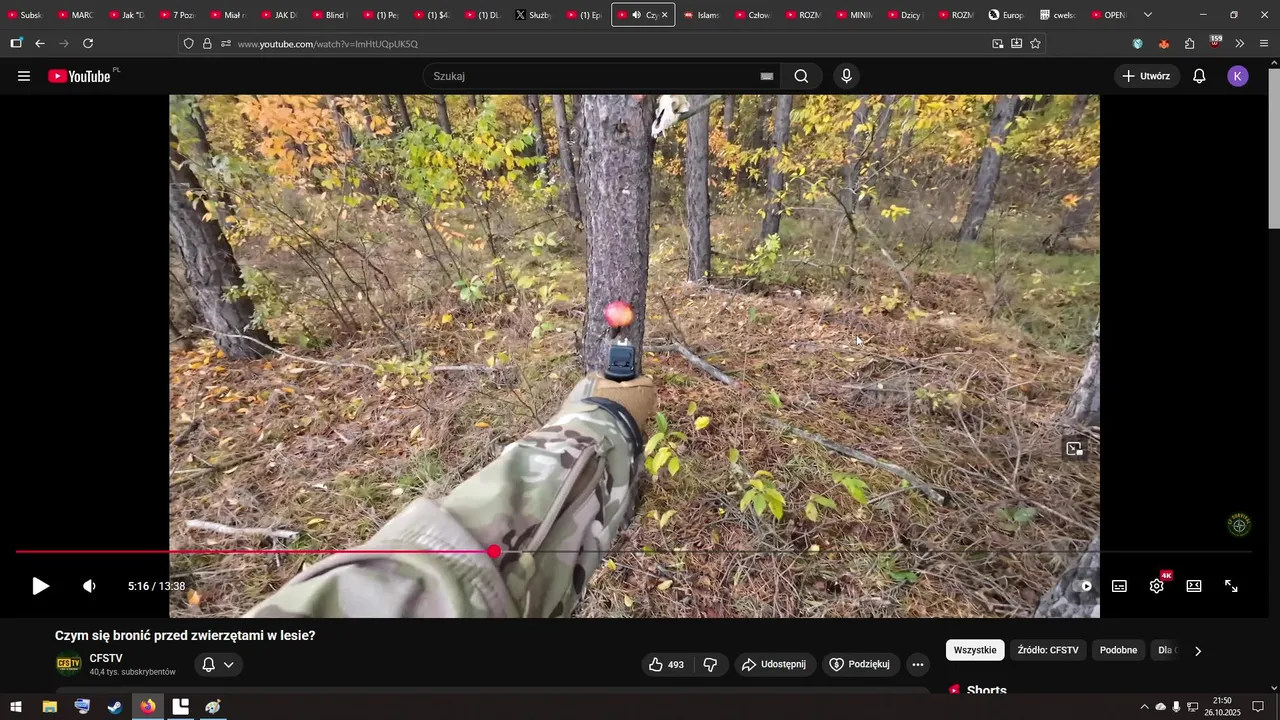Go forward in browser history

point(64,43)
